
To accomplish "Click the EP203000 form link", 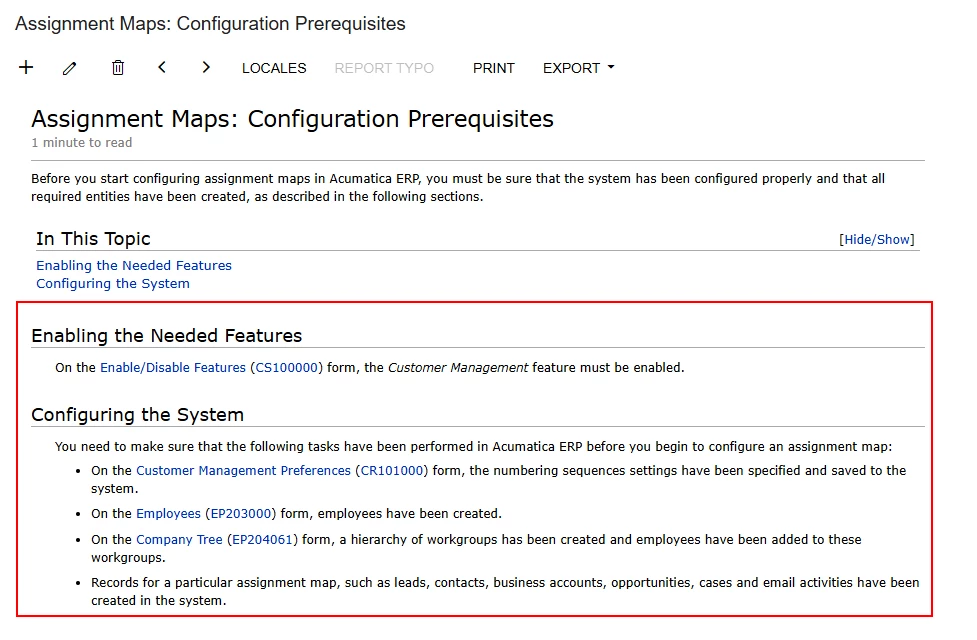I will coord(241,513).
